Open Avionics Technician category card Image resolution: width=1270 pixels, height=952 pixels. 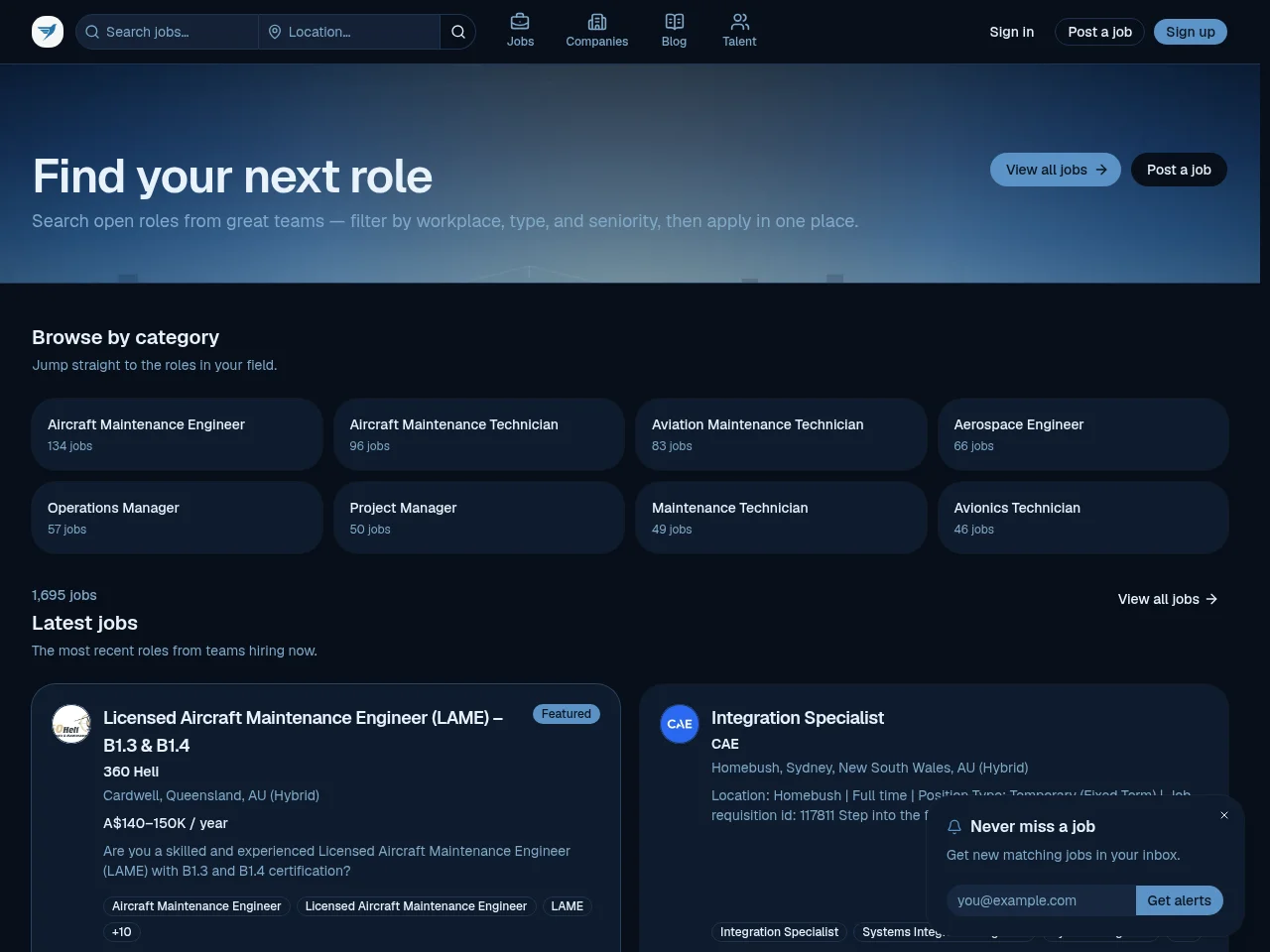pyautogui.click(x=1083, y=518)
